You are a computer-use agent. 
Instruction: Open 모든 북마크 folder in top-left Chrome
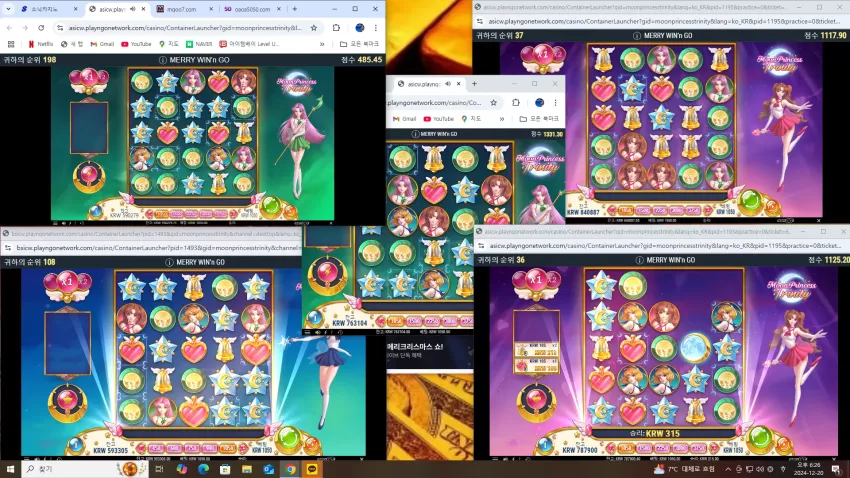click(x=359, y=44)
